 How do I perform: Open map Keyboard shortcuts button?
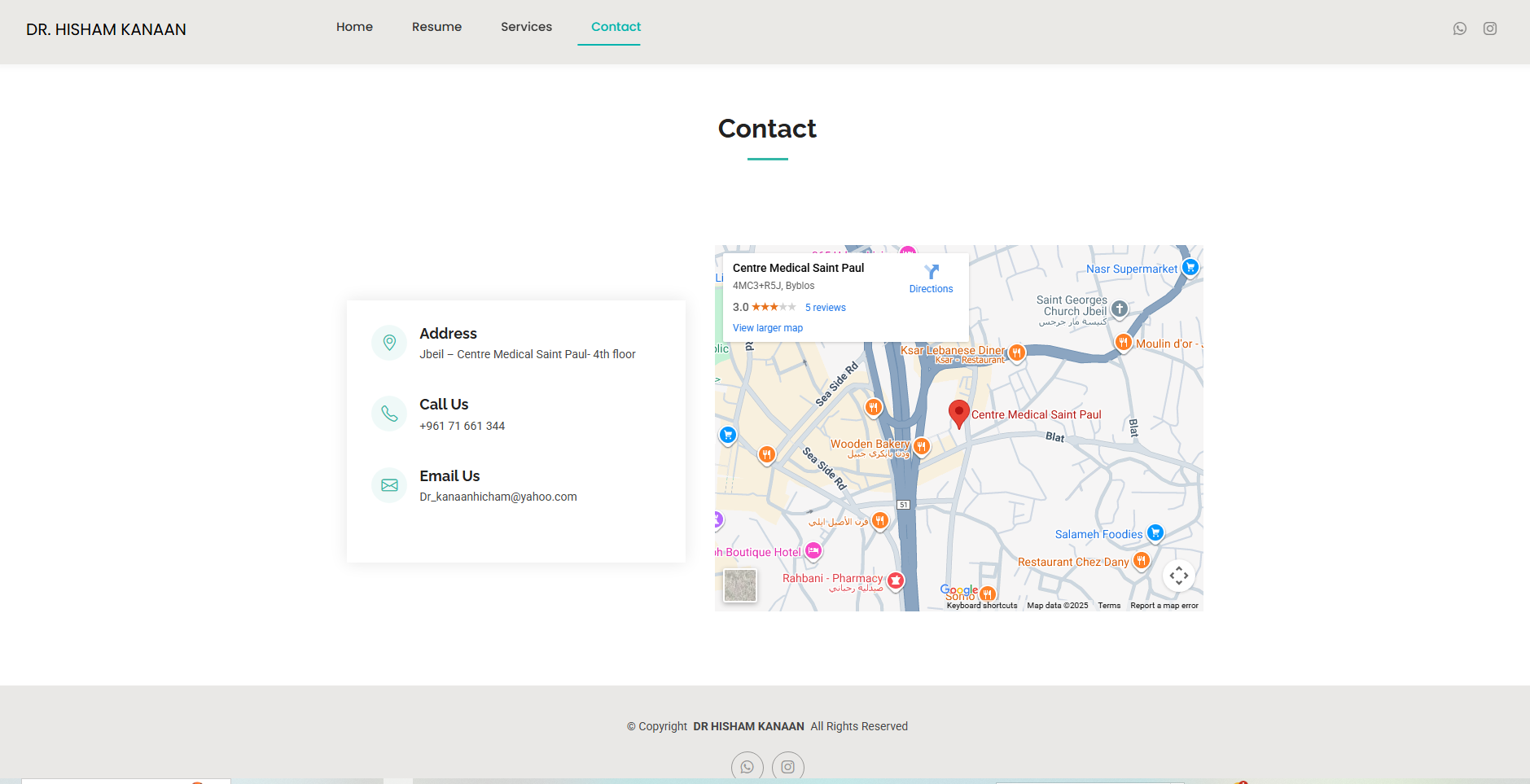[981, 606]
